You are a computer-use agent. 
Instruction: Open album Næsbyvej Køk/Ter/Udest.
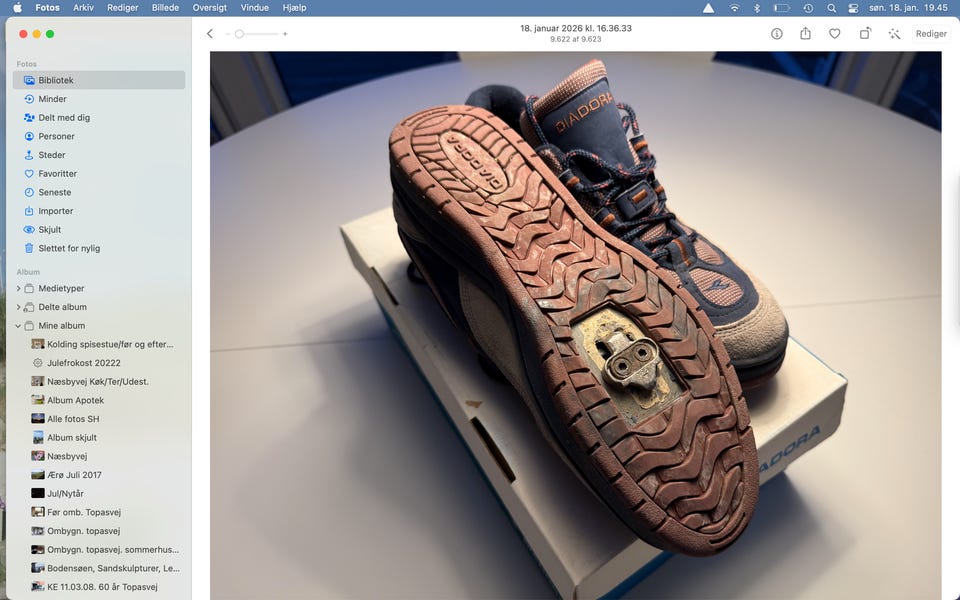click(99, 382)
